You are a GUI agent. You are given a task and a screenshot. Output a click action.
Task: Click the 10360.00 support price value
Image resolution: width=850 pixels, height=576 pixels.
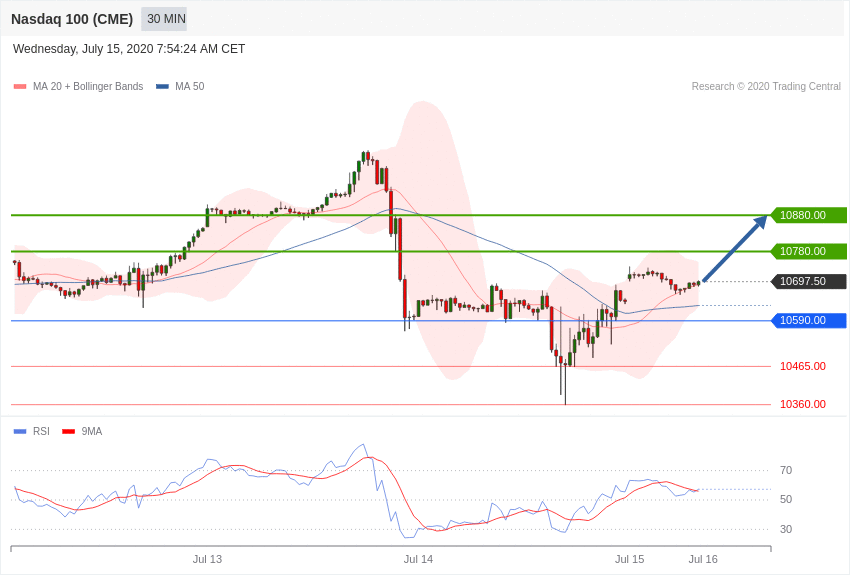click(803, 404)
